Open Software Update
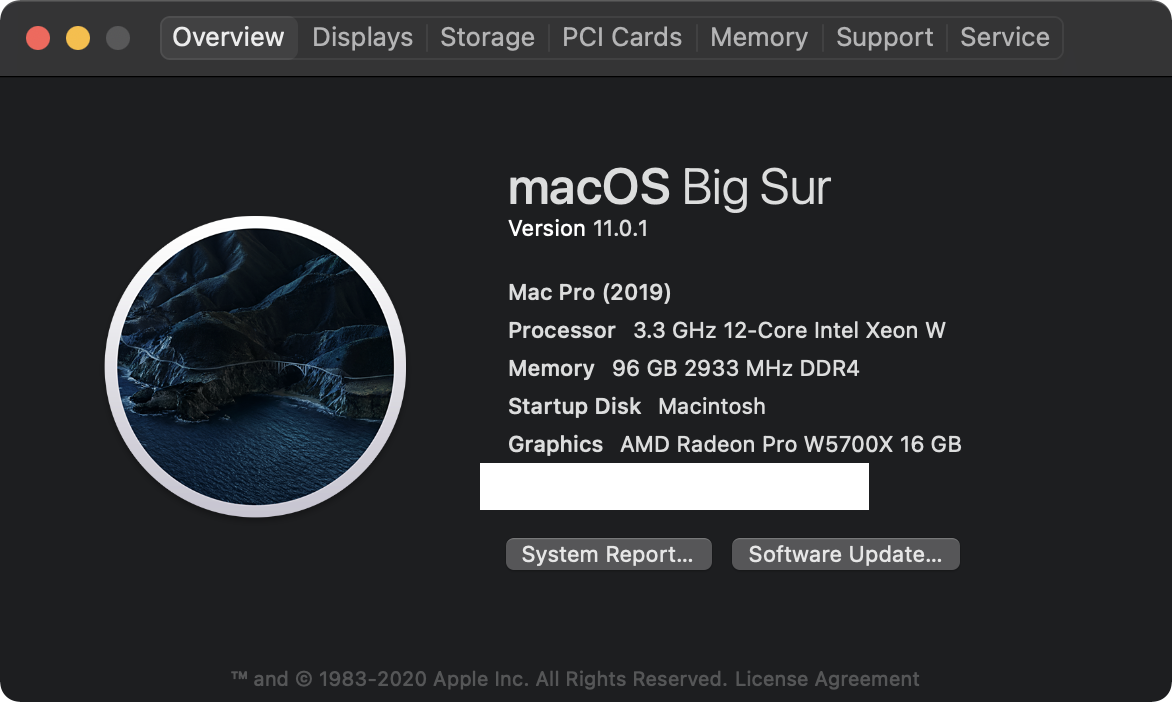Viewport: 1172px width, 702px height. pyautogui.click(x=845, y=554)
